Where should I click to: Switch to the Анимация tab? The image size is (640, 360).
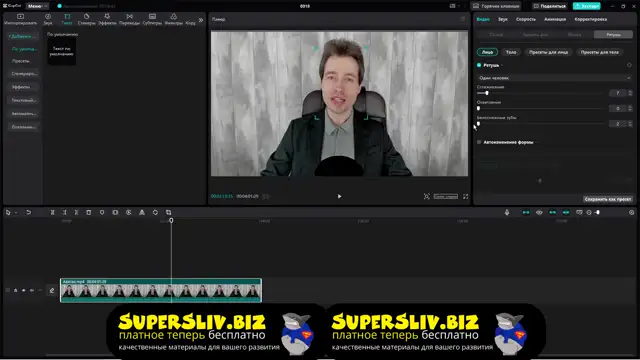click(555, 19)
